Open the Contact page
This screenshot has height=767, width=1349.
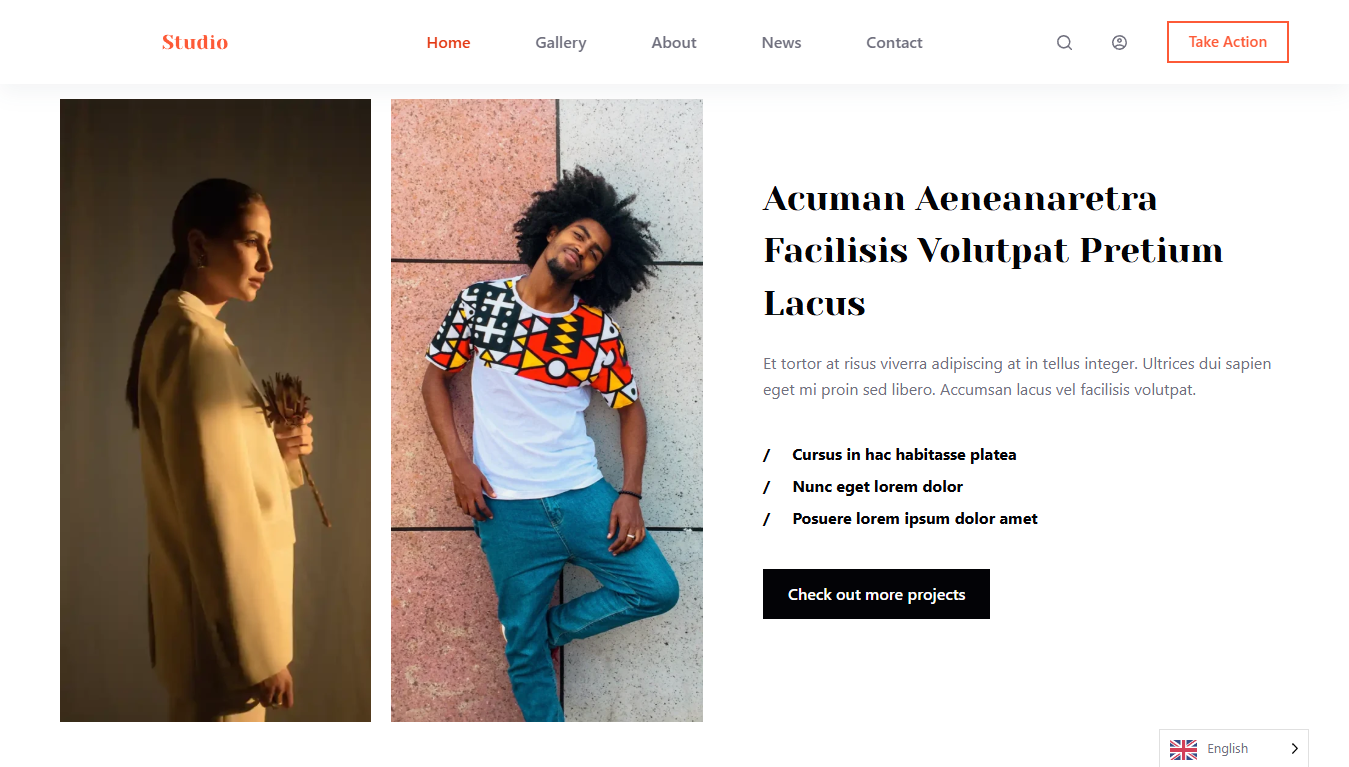pyautogui.click(x=894, y=43)
